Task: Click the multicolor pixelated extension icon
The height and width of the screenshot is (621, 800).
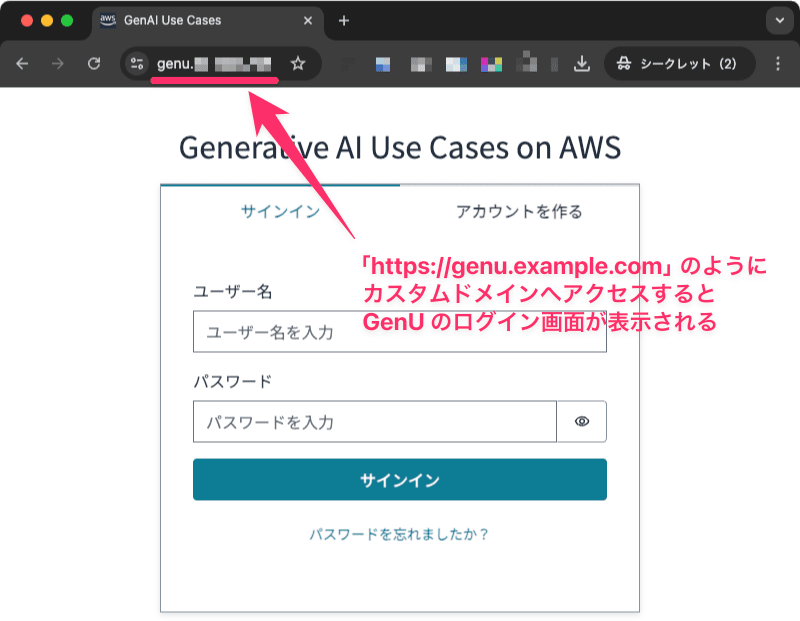Action: click(491, 64)
